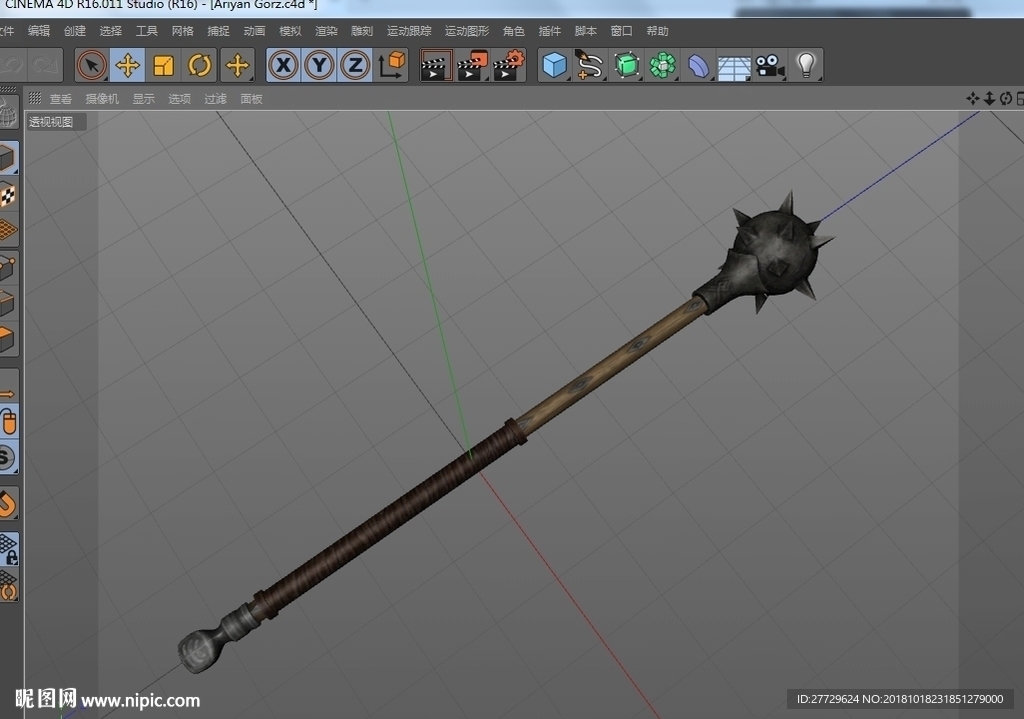Open Edit Render Settings gear clapperboard
The height and width of the screenshot is (719, 1024).
509,65
